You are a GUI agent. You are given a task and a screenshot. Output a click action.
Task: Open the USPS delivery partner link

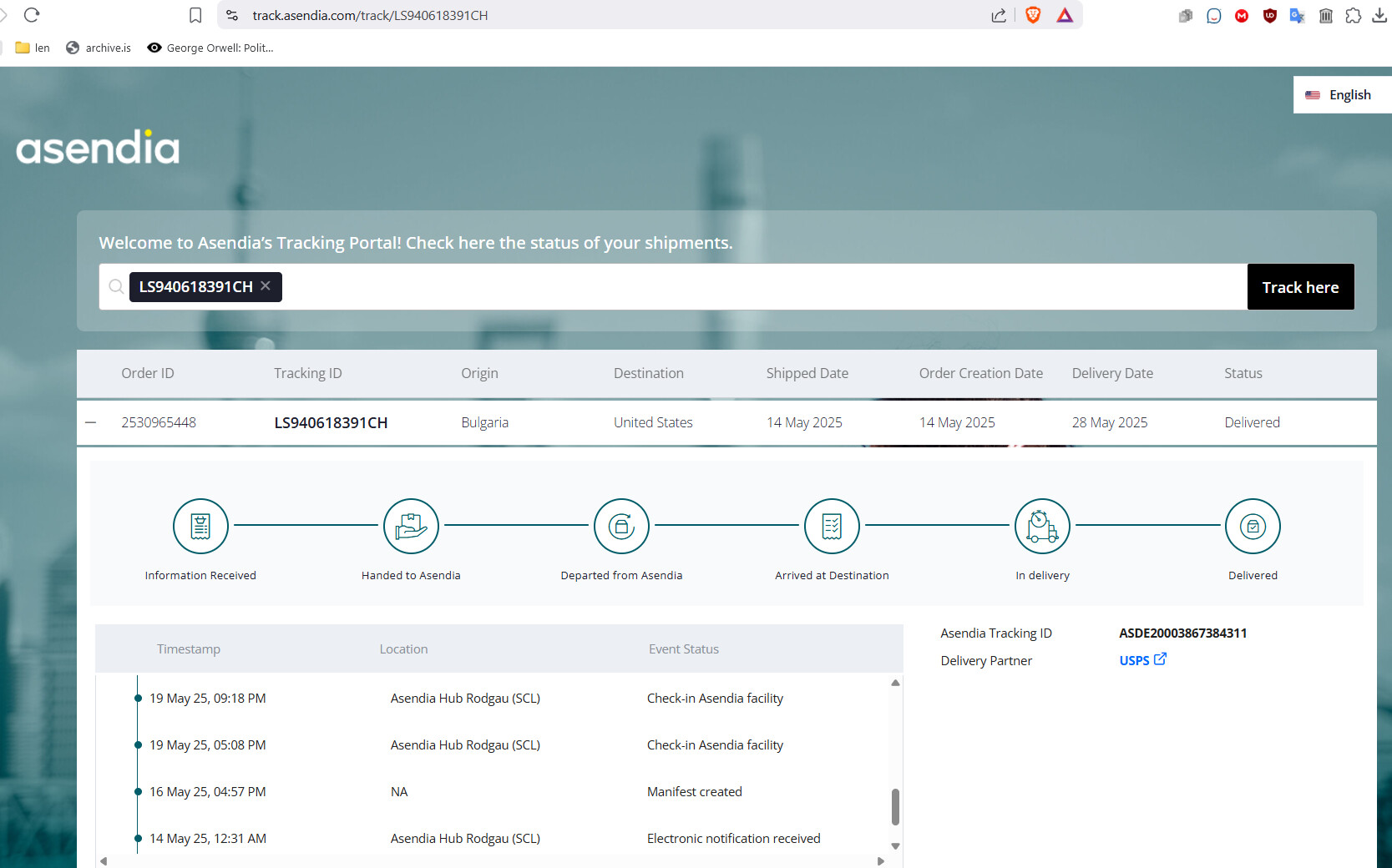tap(1134, 660)
